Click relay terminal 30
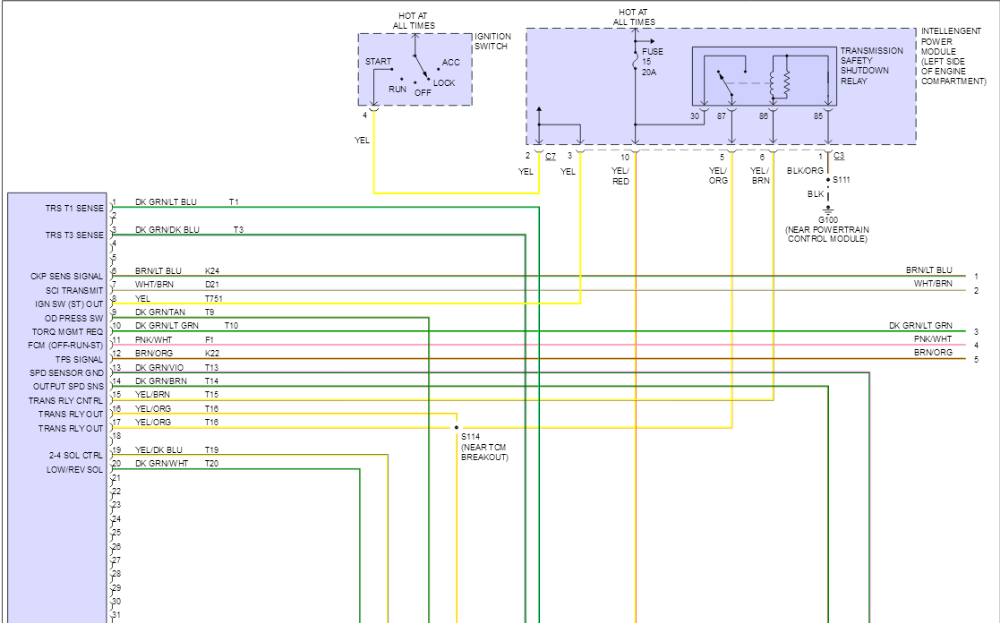This screenshot has width=1000, height=623. tap(696, 118)
